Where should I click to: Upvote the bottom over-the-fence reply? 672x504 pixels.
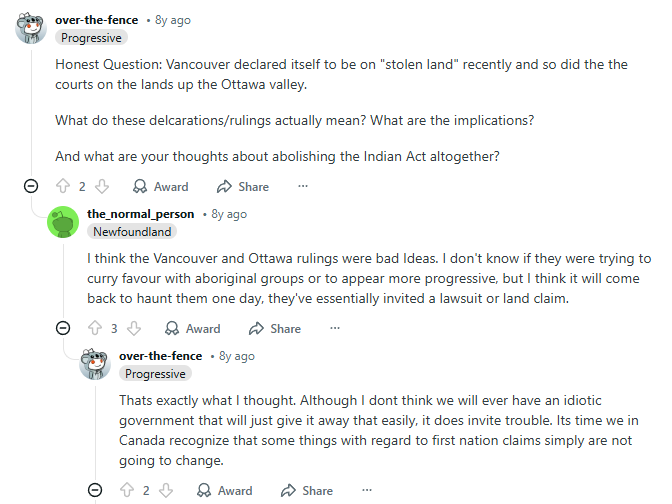(127, 490)
